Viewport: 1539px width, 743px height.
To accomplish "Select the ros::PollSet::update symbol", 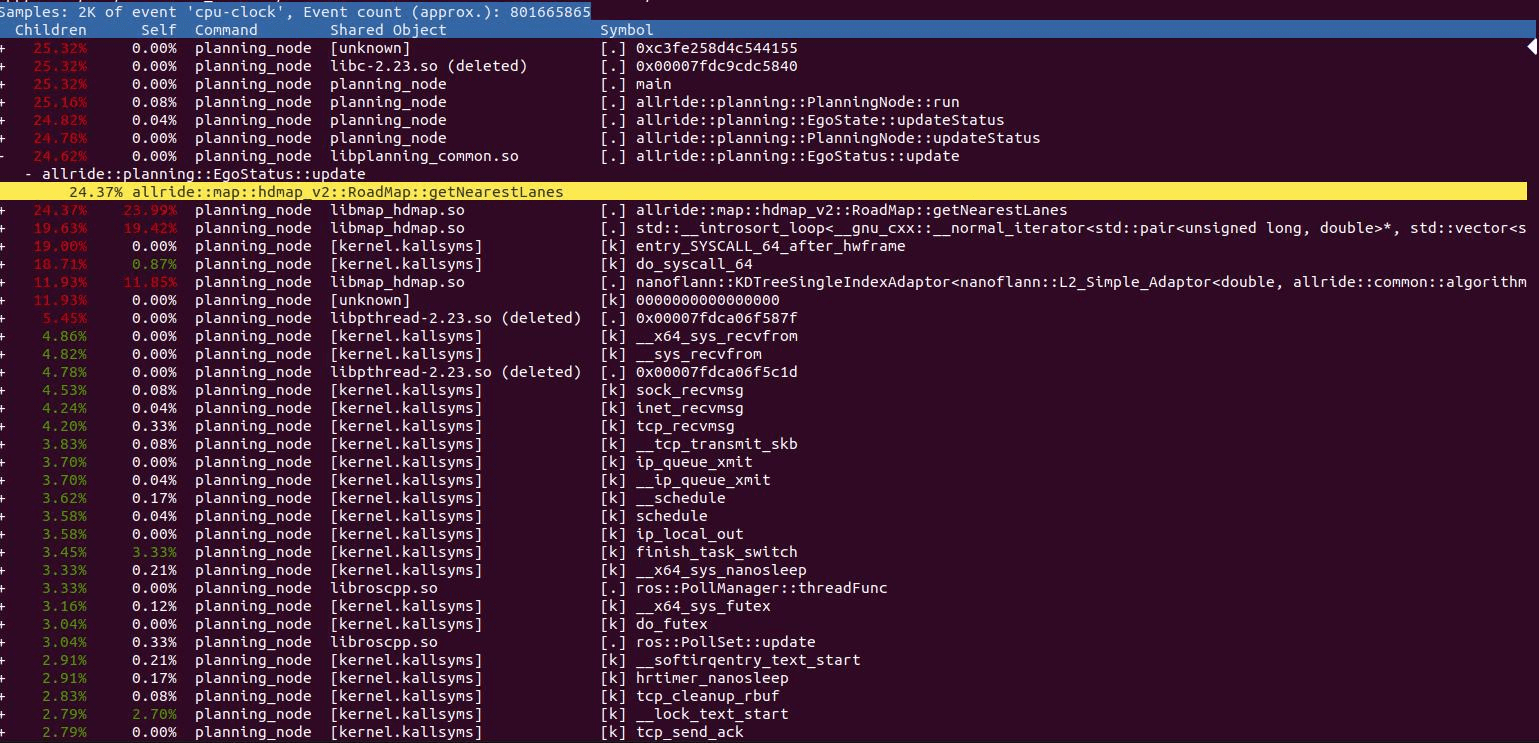I will (x=725, y=642).
